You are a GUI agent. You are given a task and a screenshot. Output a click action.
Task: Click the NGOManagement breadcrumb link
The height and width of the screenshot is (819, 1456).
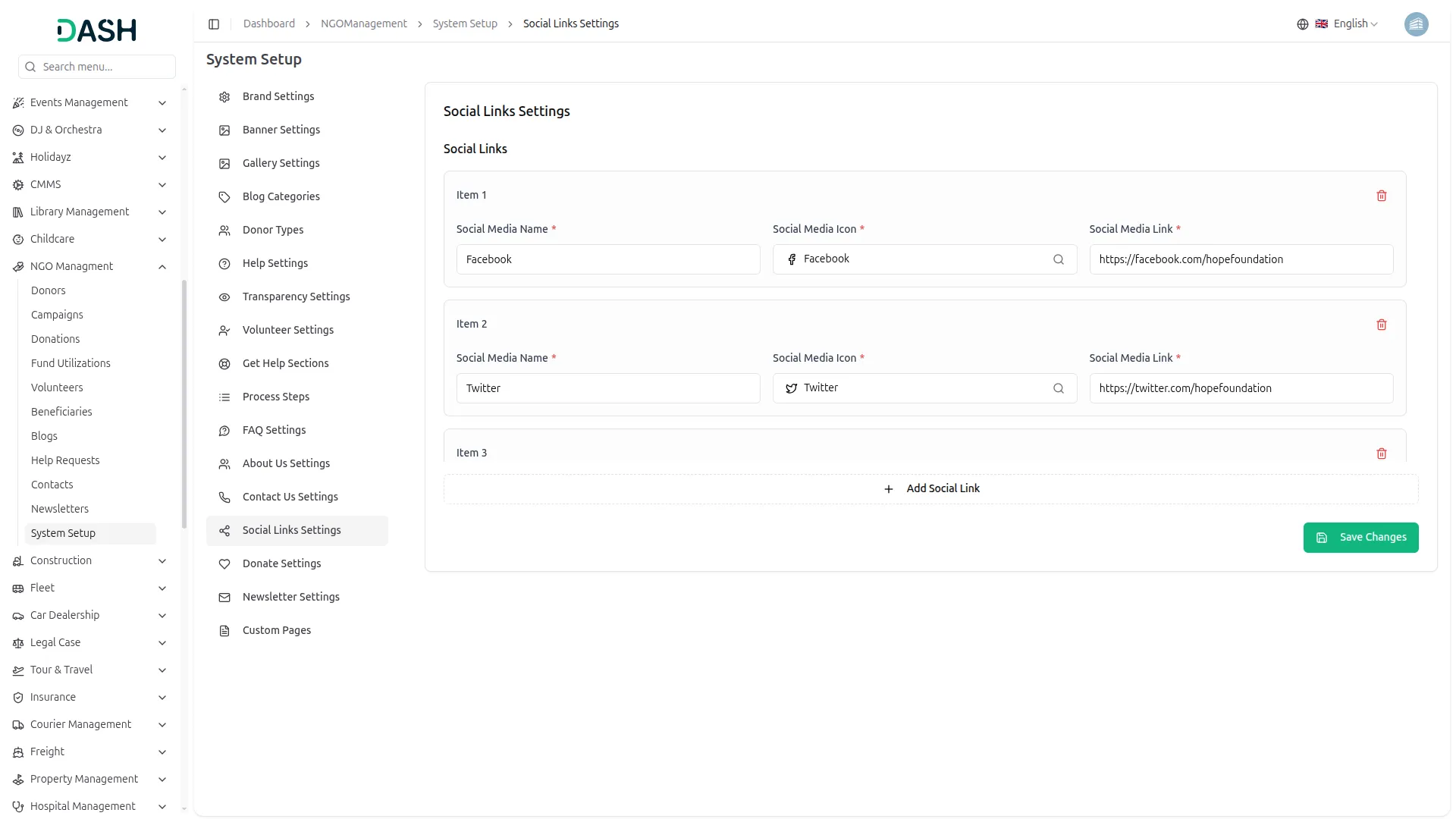(363, 24)
